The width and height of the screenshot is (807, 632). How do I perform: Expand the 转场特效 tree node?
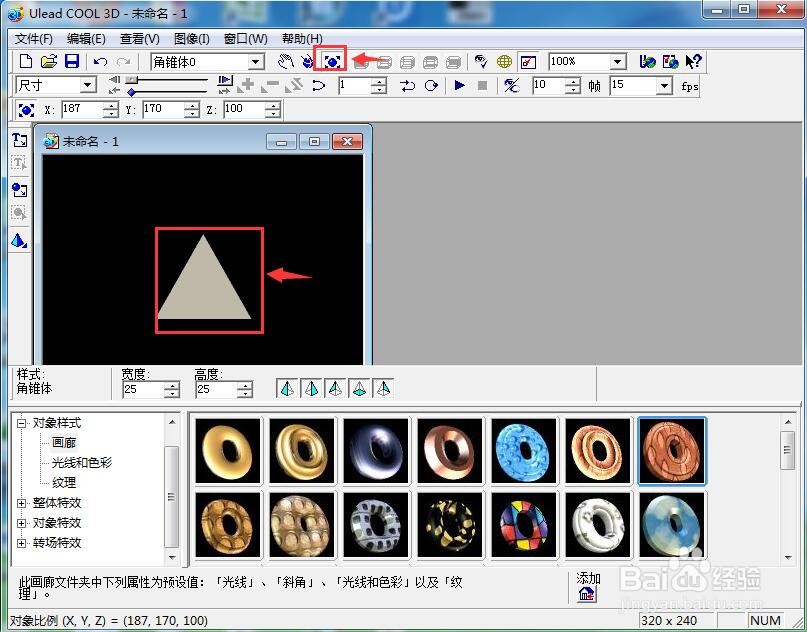(21, 543)
